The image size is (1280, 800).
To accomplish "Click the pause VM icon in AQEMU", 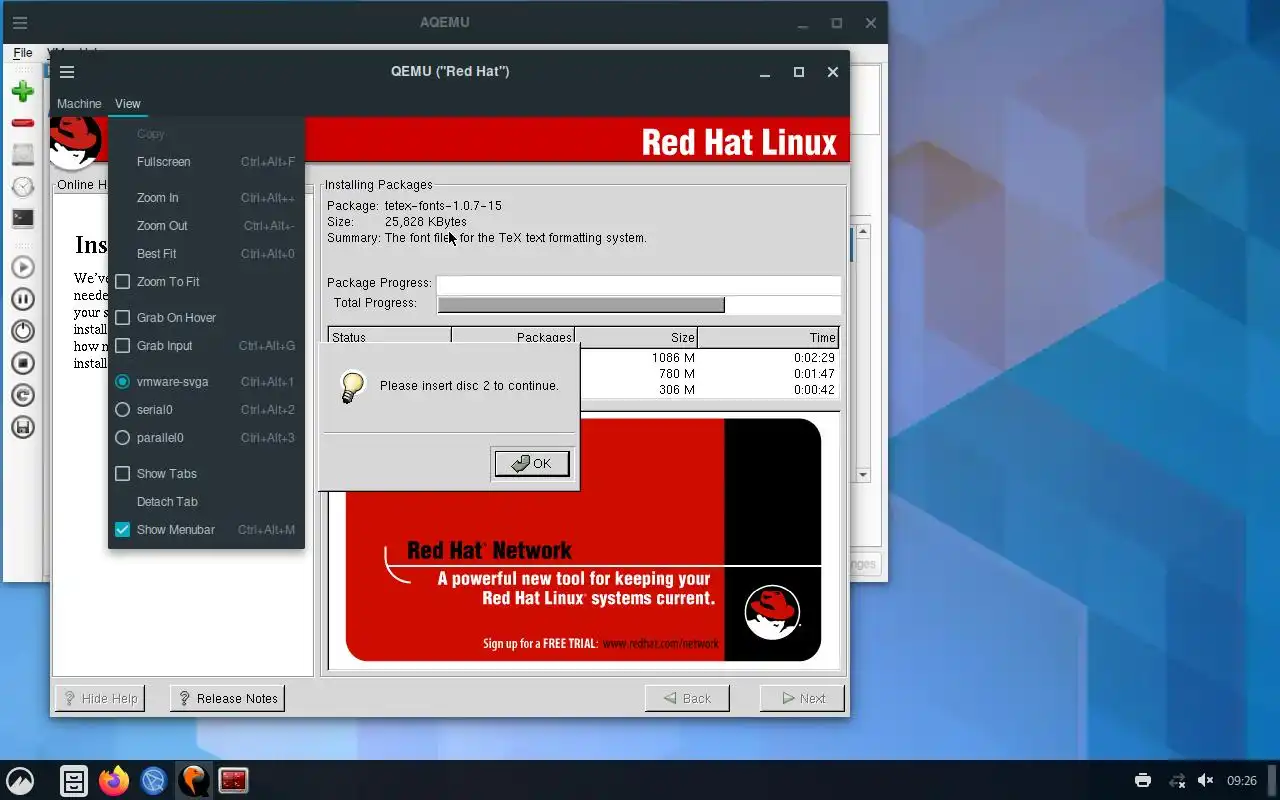I will tap(22, 299).
